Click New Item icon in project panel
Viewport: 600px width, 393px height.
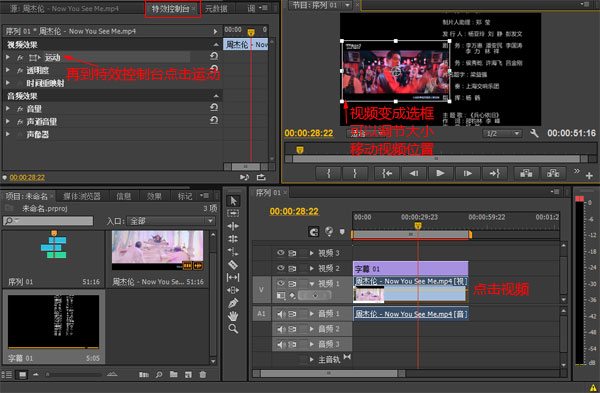click(x=188, y=375)
